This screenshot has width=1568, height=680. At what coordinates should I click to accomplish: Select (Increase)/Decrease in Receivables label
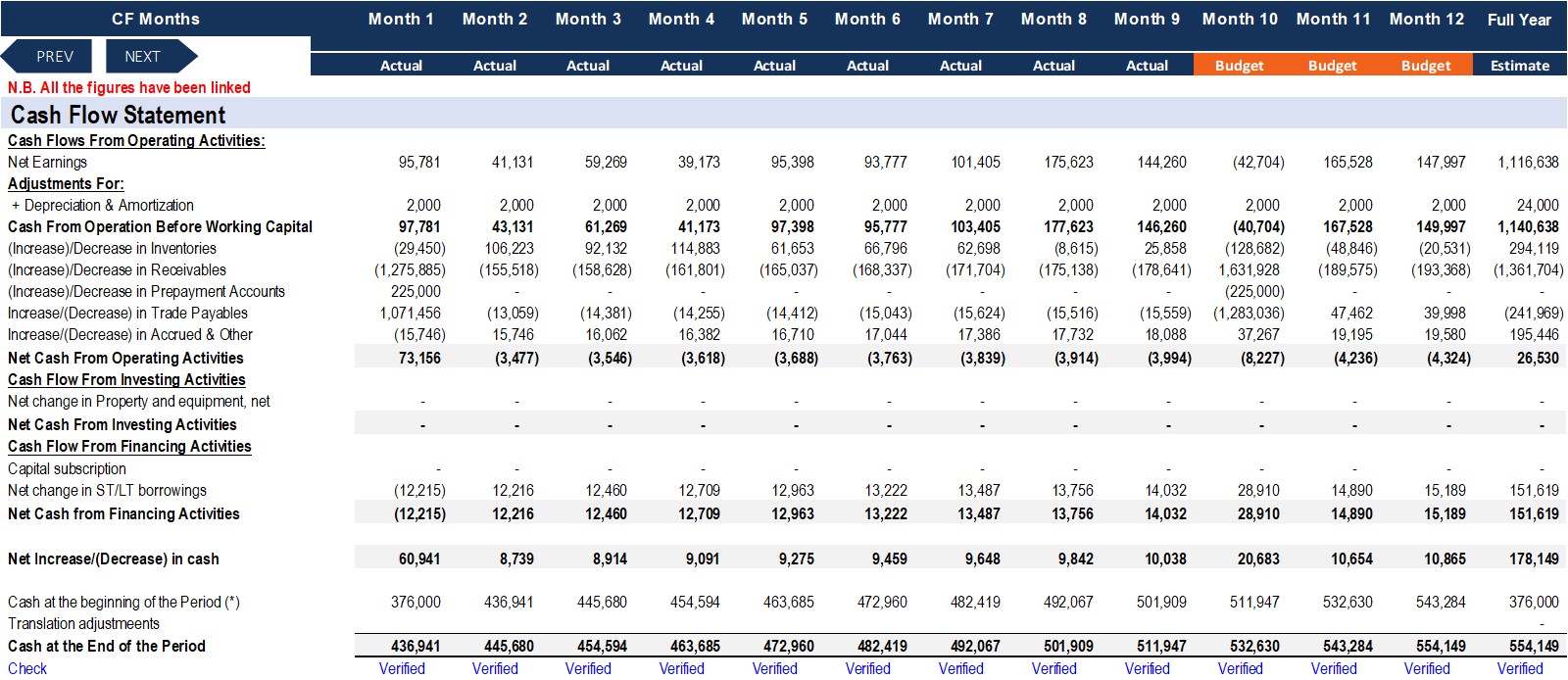(117, 269)
